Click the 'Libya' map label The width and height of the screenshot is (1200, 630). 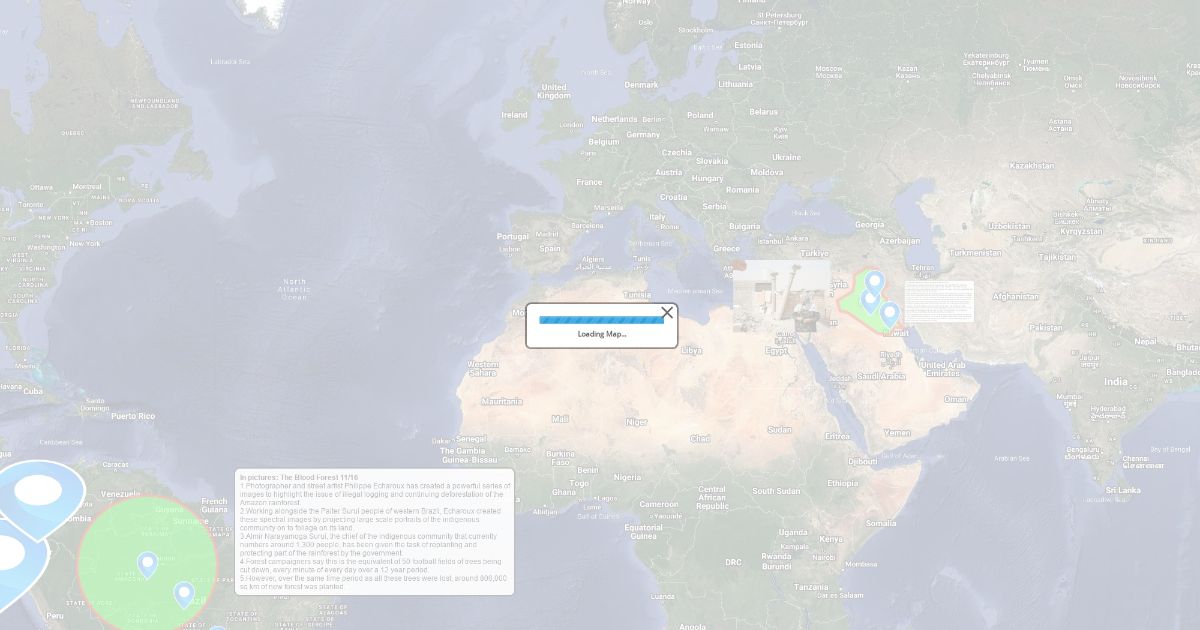pos(691,350)
